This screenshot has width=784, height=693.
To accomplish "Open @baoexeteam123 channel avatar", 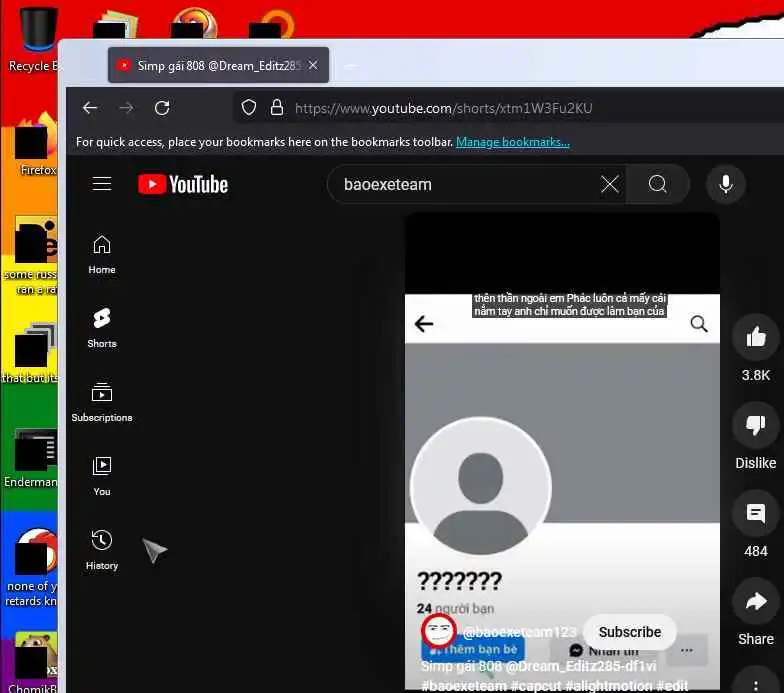I will (438, 631).
